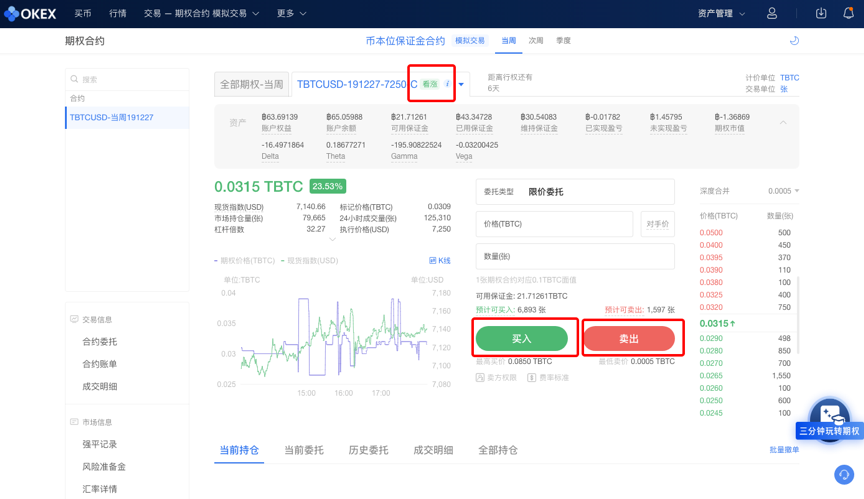Click the info icon next to contract name
Image resolution: width=864 pixels, height=499 pixels.
[x=447, y=84]
